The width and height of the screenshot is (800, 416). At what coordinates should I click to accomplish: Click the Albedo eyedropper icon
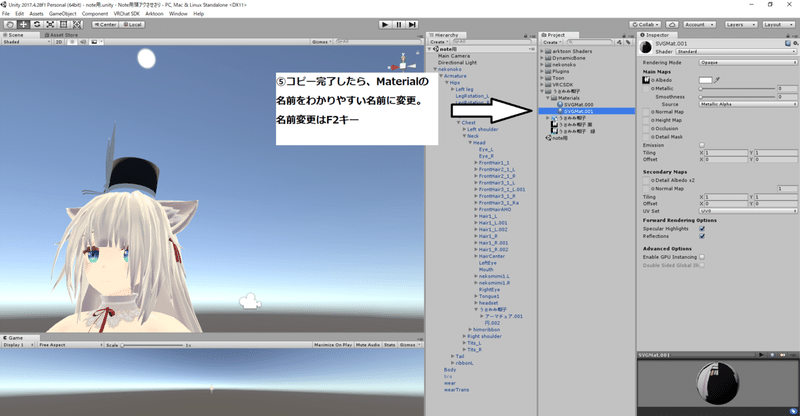[x=717, y=80]
